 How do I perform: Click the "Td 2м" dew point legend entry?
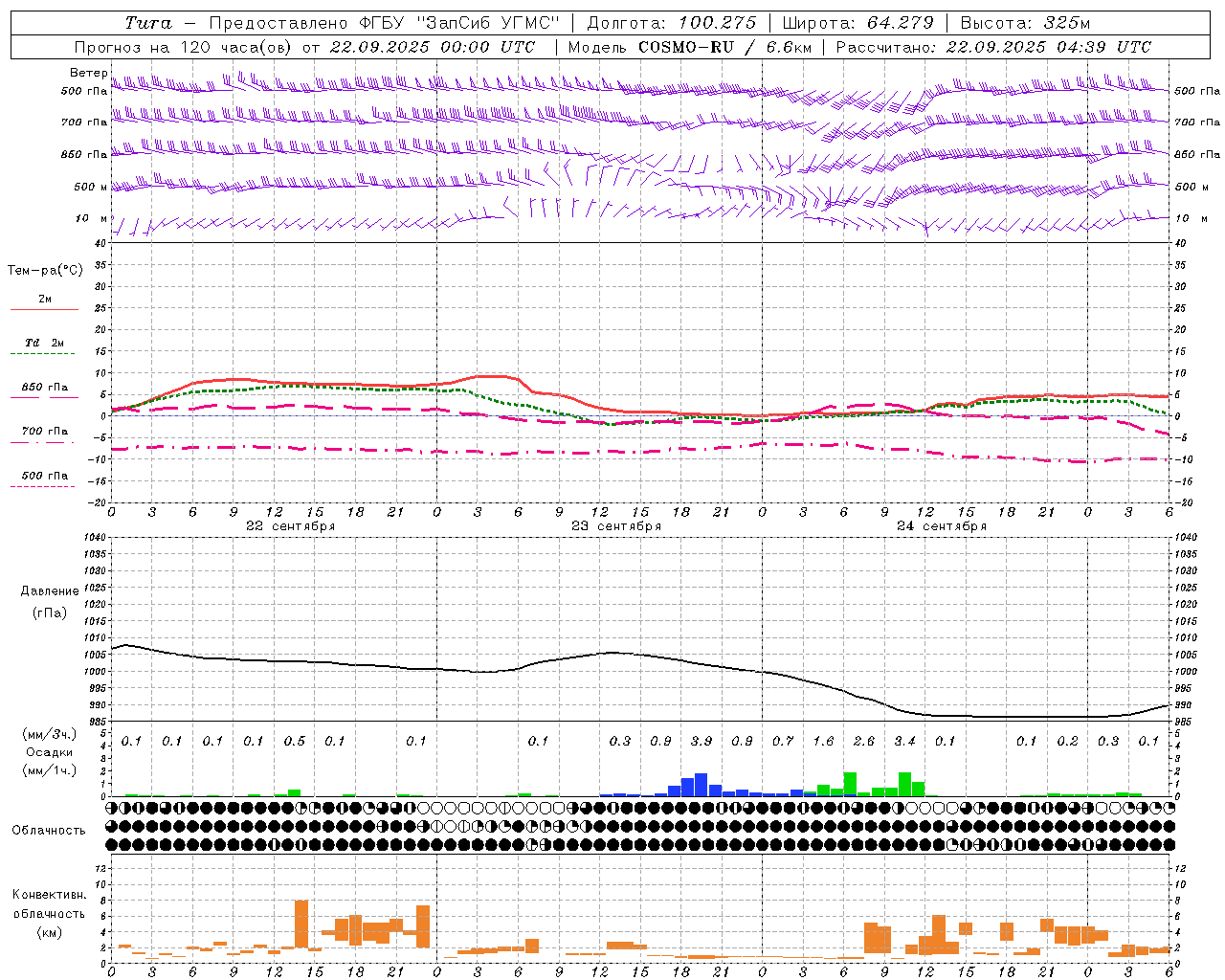[x=45, y=343]
